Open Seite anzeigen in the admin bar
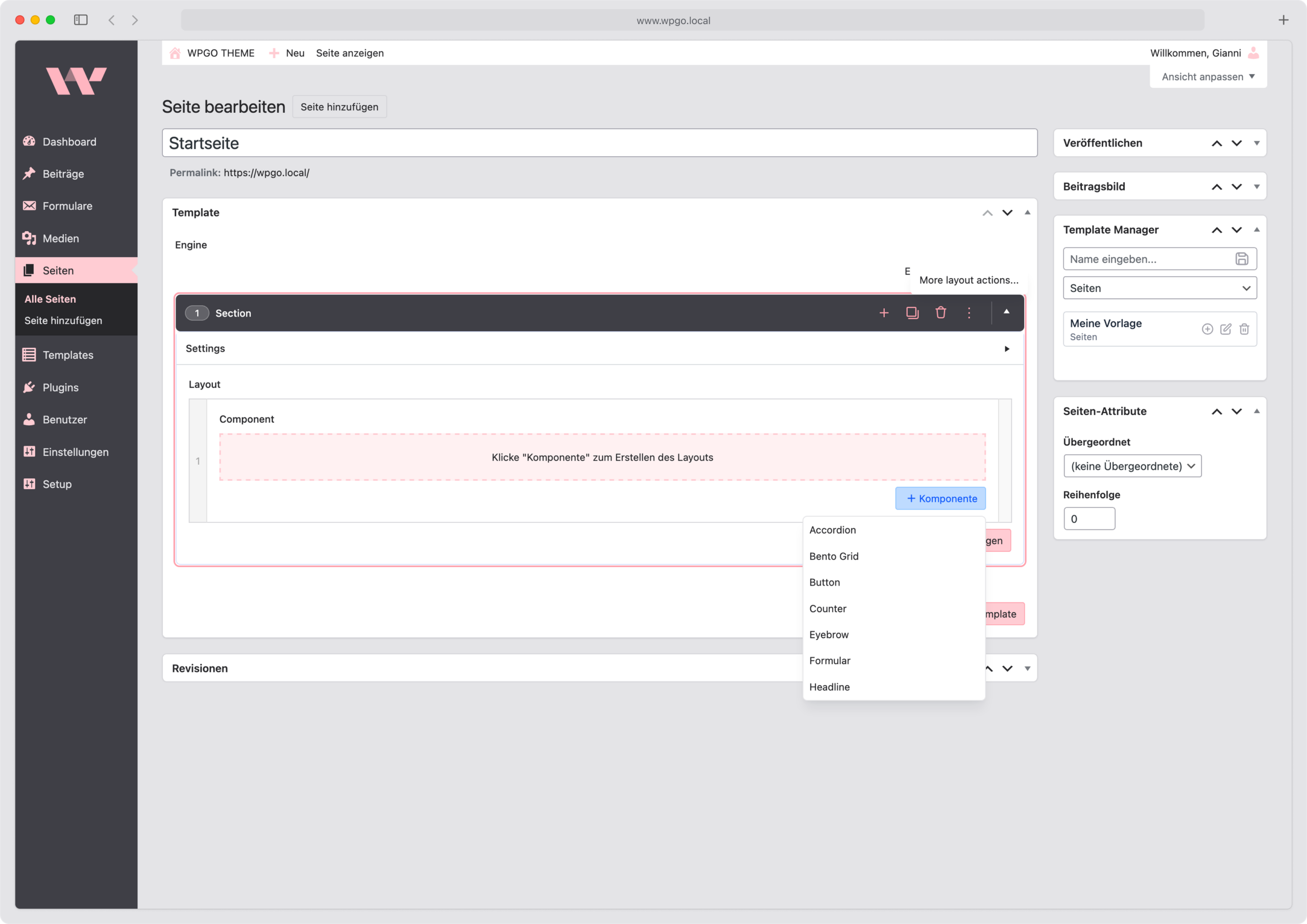The height and width of the screenshot is (924, 1307). tap(350, 53)
